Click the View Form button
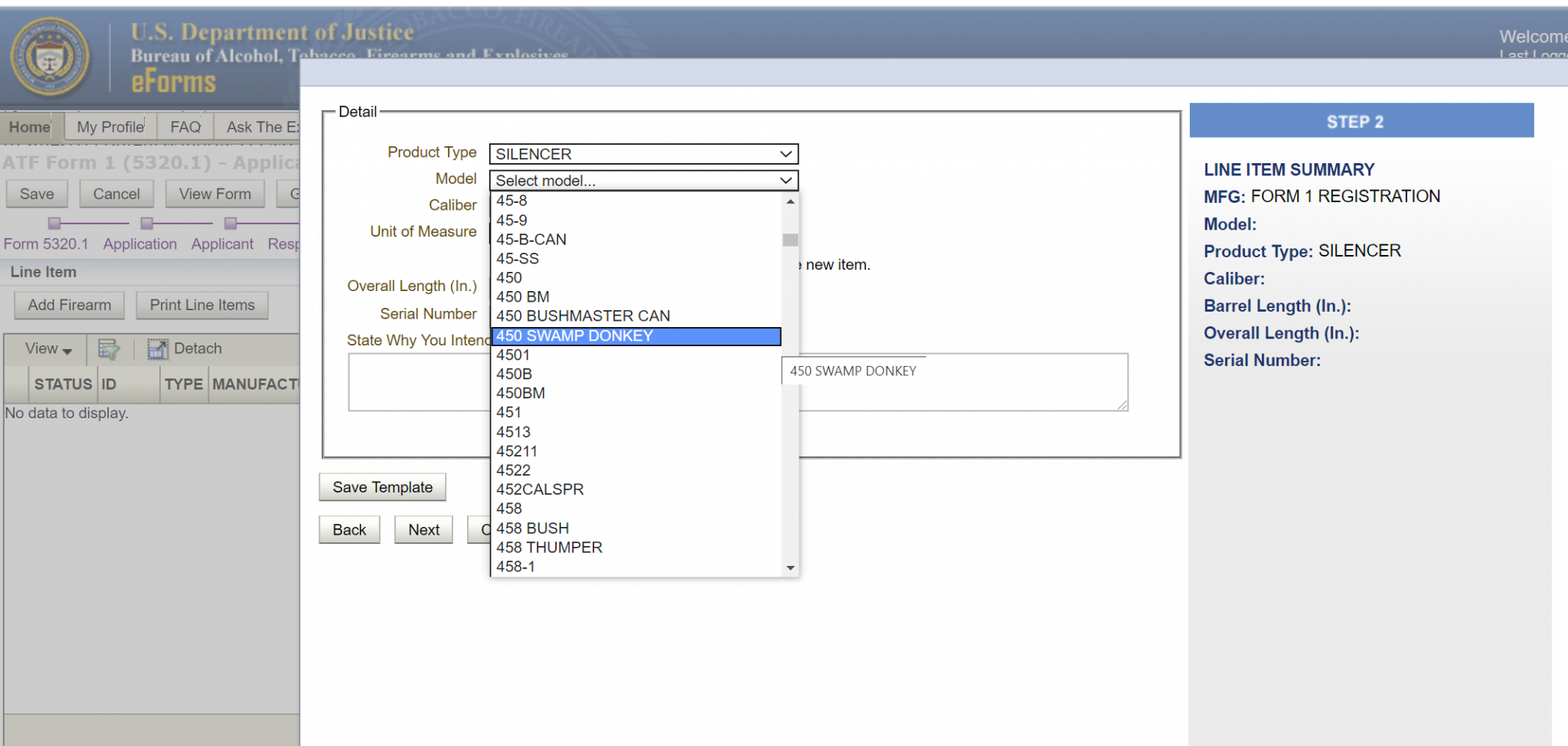The width and height of the screenshot is (1568, 746). [214, 195]
